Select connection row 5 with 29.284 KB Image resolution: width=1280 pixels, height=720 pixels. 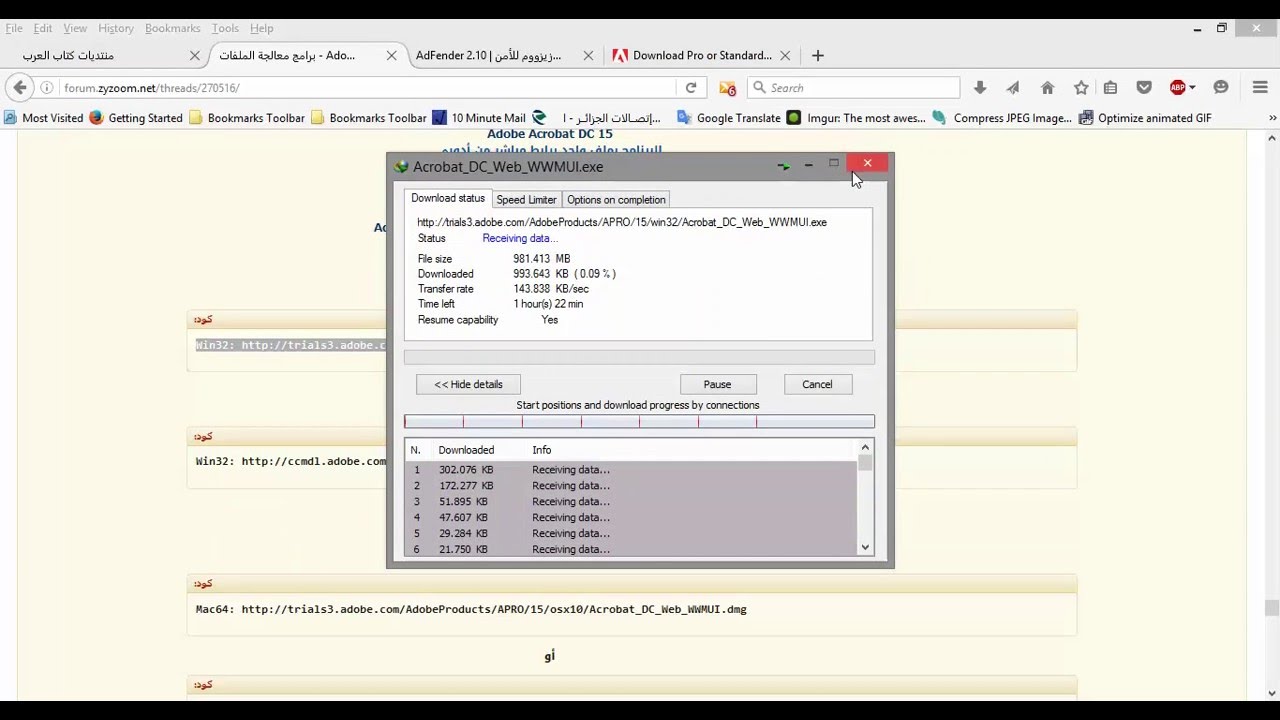pos(631,534)
